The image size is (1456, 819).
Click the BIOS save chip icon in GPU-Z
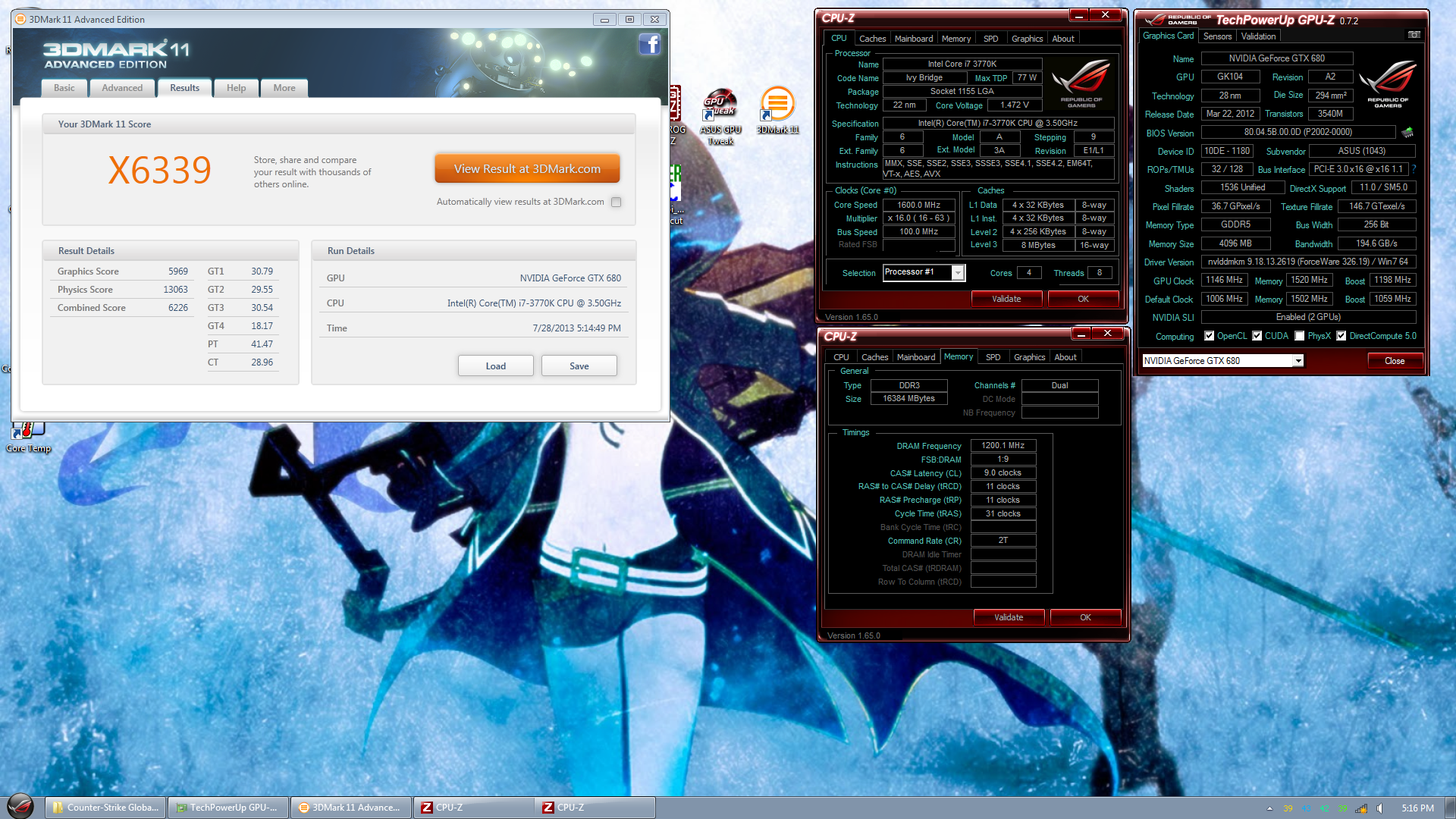1407,133
